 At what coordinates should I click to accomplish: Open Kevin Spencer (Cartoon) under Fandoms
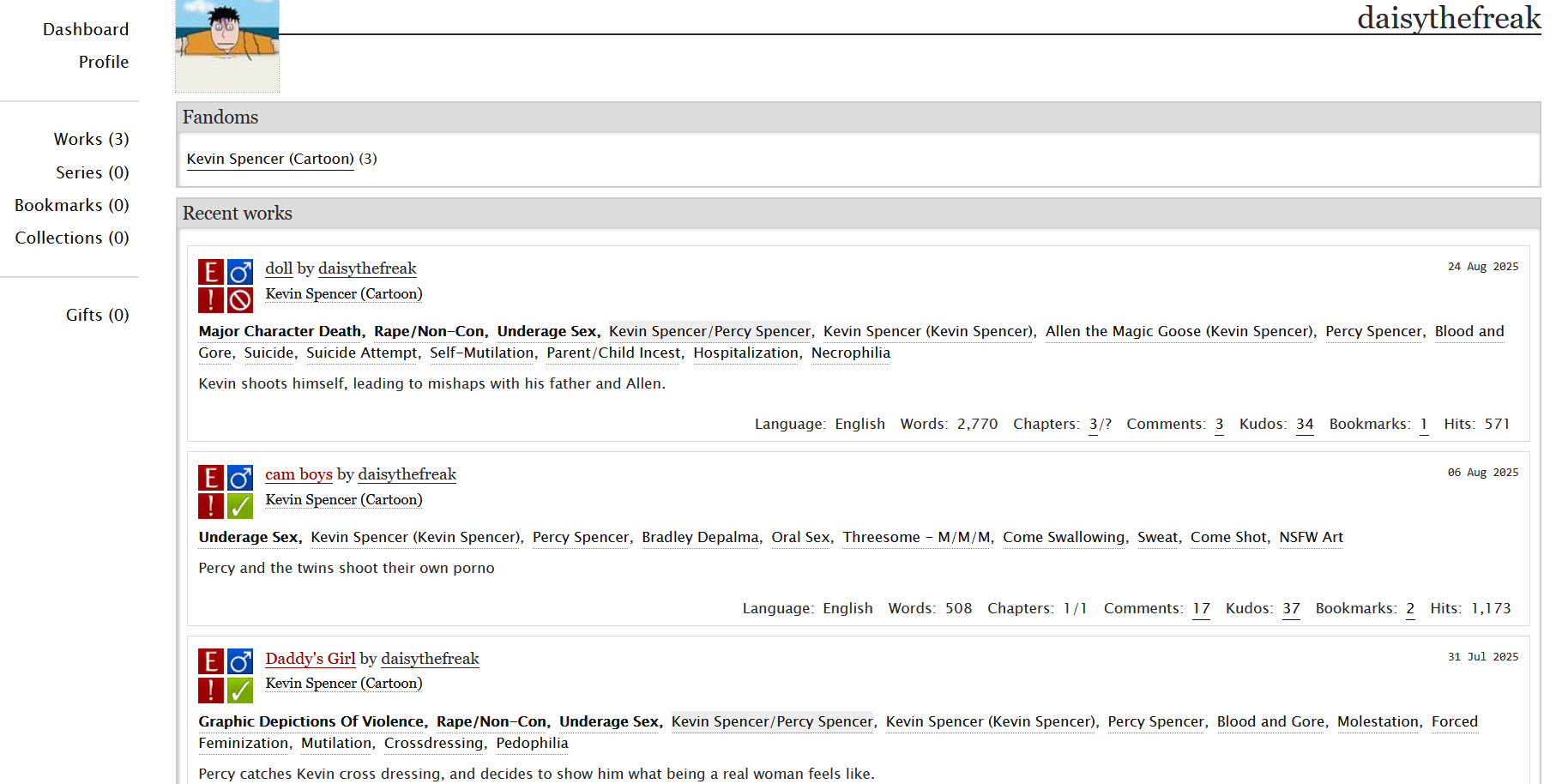point(270,159)
